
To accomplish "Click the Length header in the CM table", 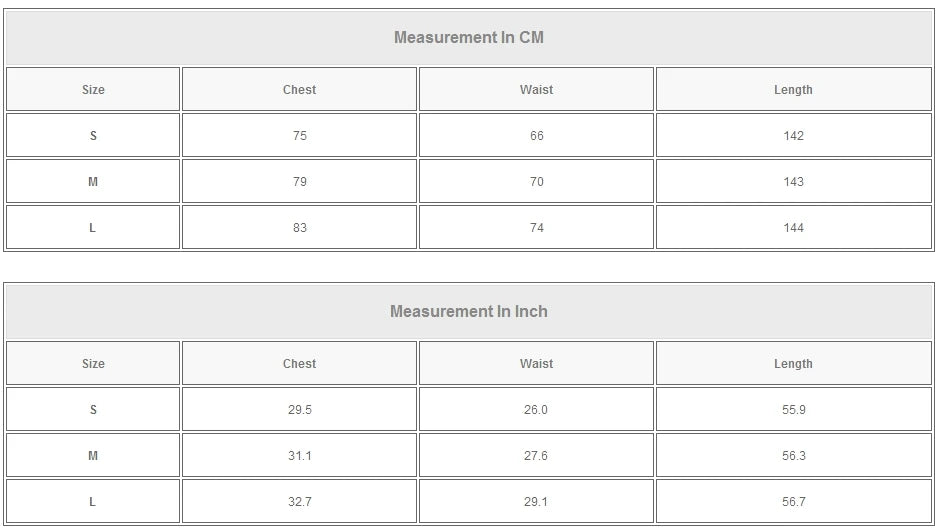I will tap(793, 90).
